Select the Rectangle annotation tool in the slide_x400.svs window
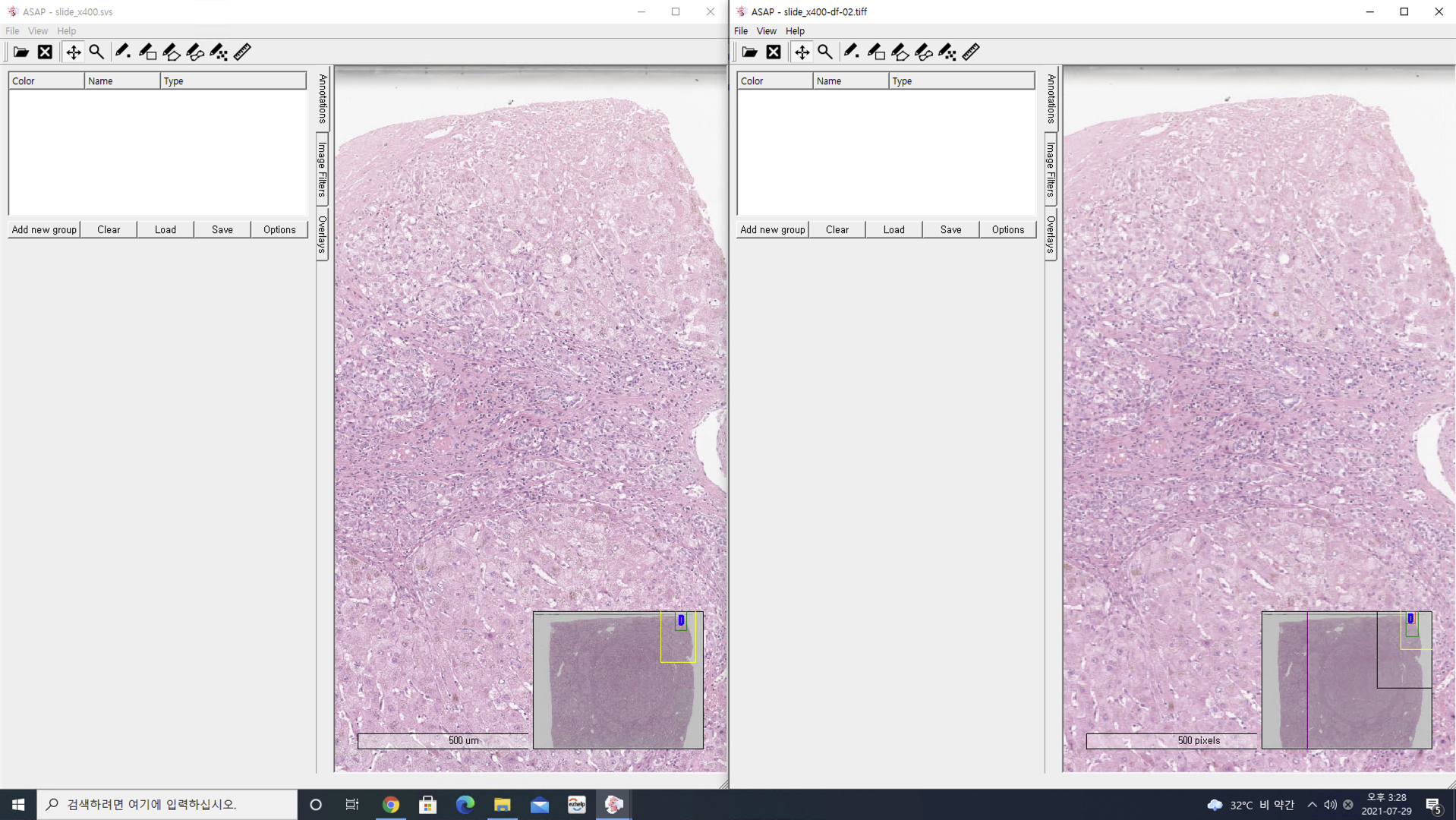Image resolution: width=1456 pixels, height=820 pixels. (x=147, y=52)
